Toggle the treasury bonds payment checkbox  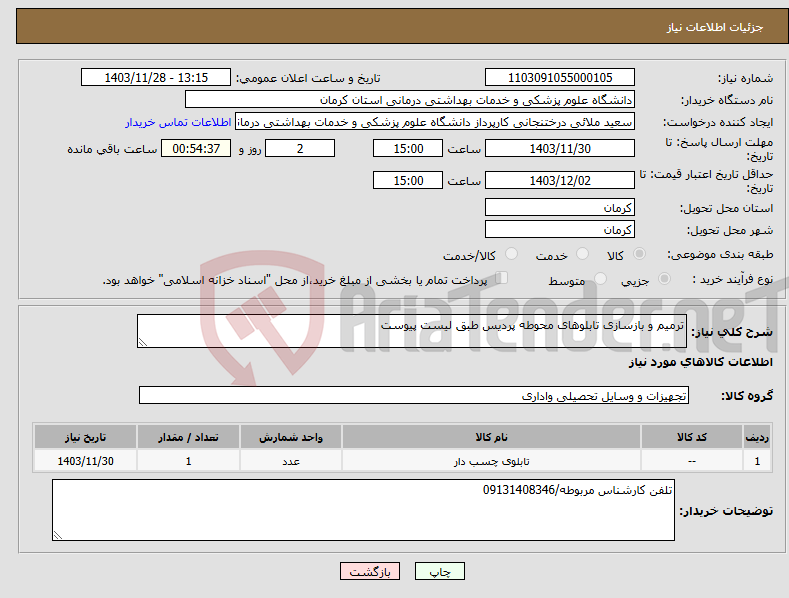pyautogui.click(x=501, y=278)
